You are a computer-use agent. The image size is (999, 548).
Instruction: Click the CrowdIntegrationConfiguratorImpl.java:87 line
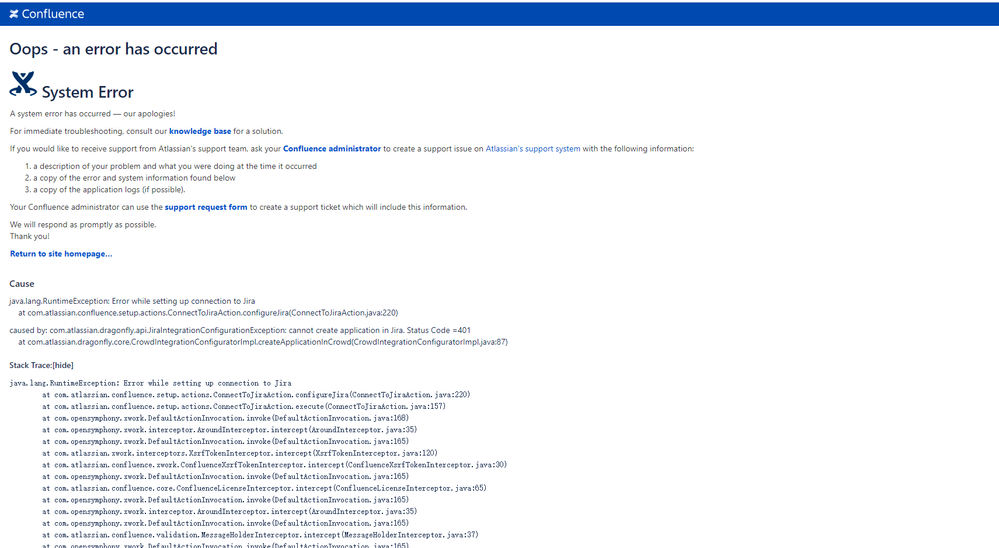pyautogui.click(x=262, y=342)
